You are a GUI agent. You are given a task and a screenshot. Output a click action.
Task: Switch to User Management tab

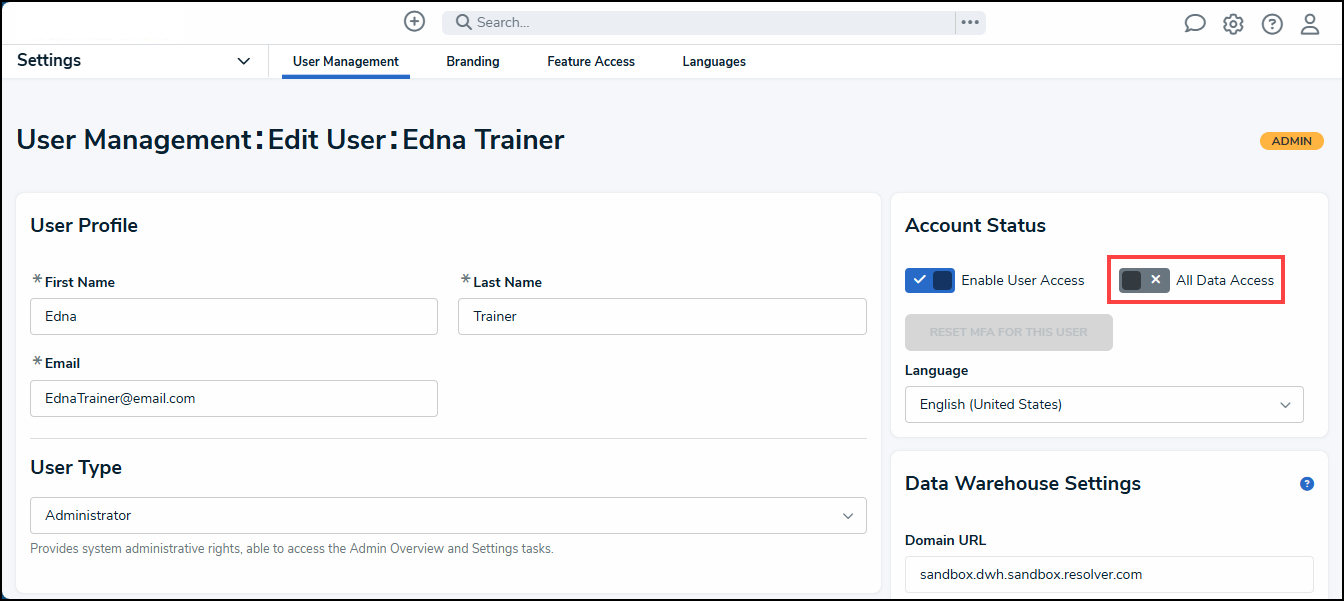pos(346,62)
